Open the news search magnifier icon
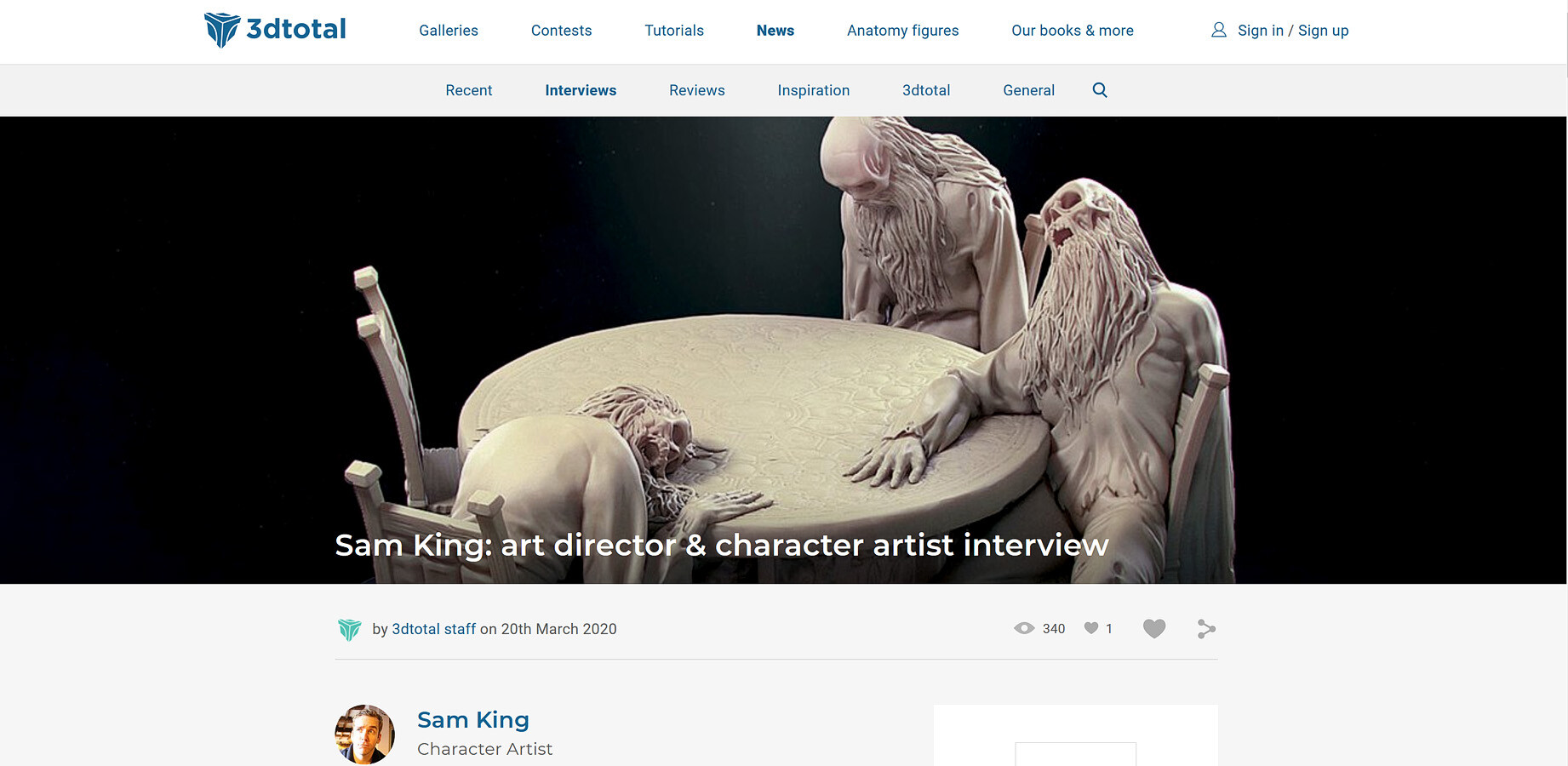The image size is (1568, 766). (x=1100, y=90)
